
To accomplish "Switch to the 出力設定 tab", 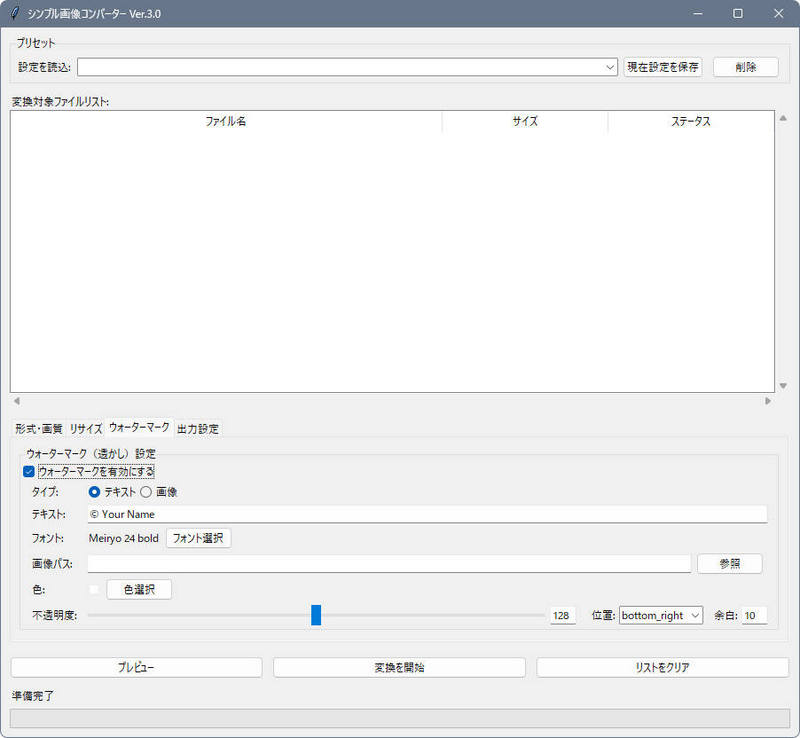I will coord(198,429).
